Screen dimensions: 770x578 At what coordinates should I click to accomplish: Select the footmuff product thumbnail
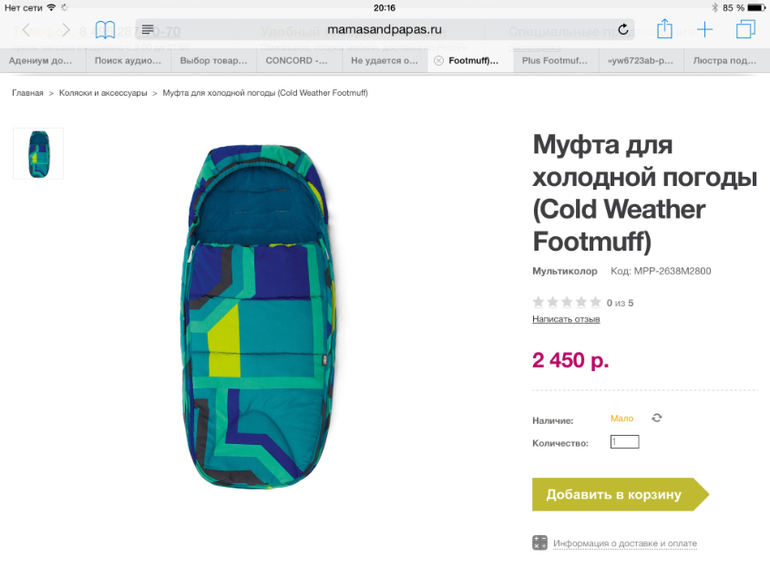tap(38, 154)
